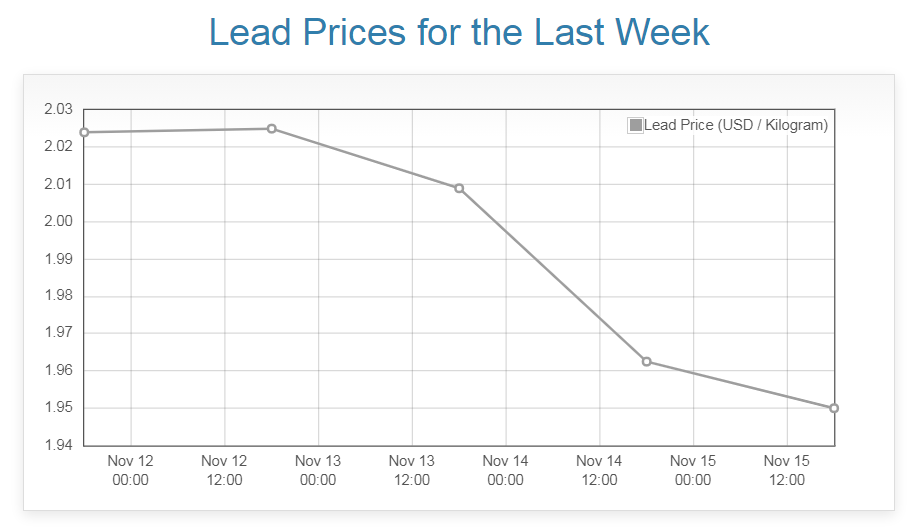Click the 1.94 y-axis label

click(x=59, y=445)
